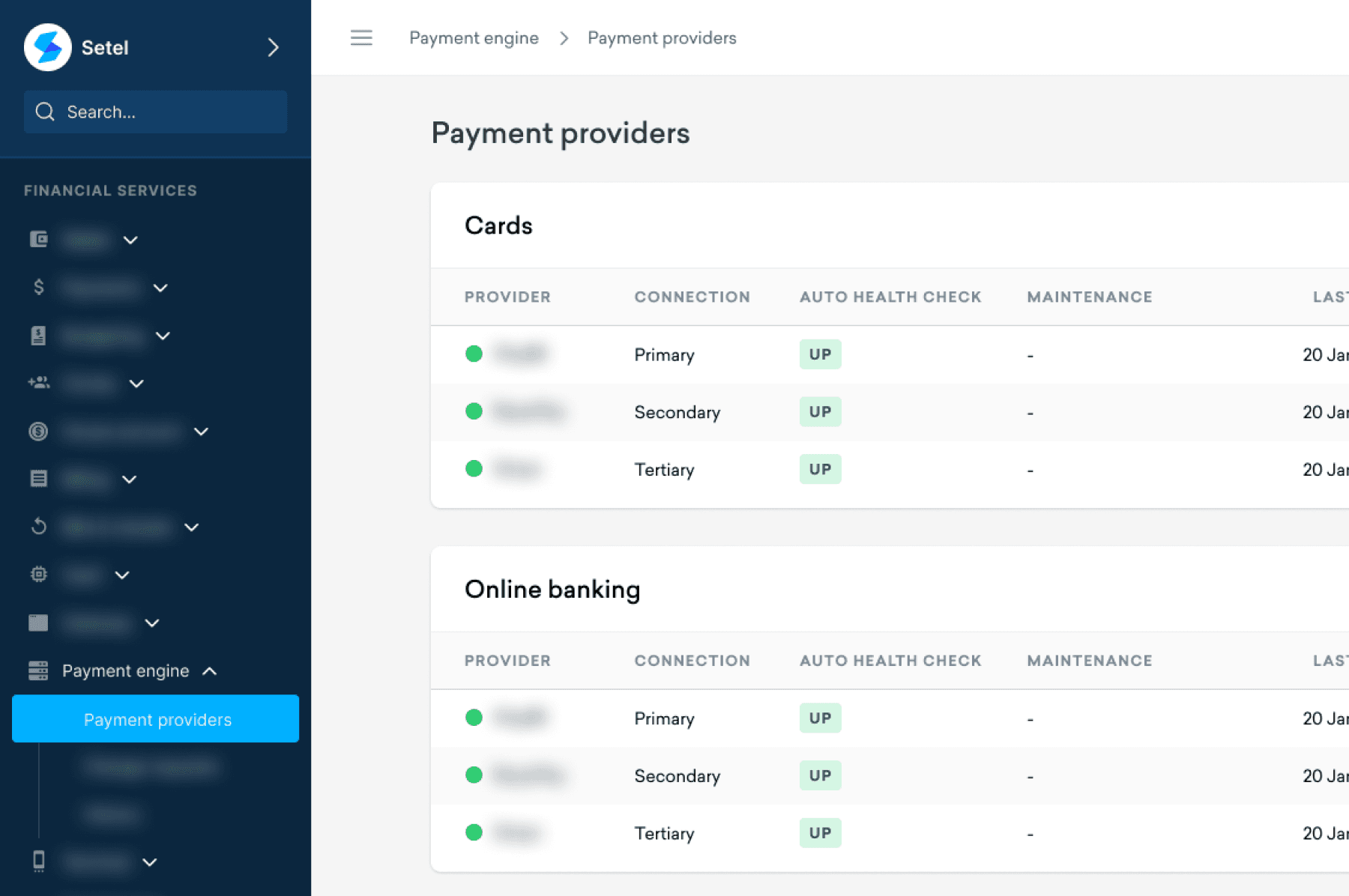The height and width of the screenshot is (896, 1349).
Task: Click the UP badge in Online banking Tertiary row
Action: click(820, 832)
